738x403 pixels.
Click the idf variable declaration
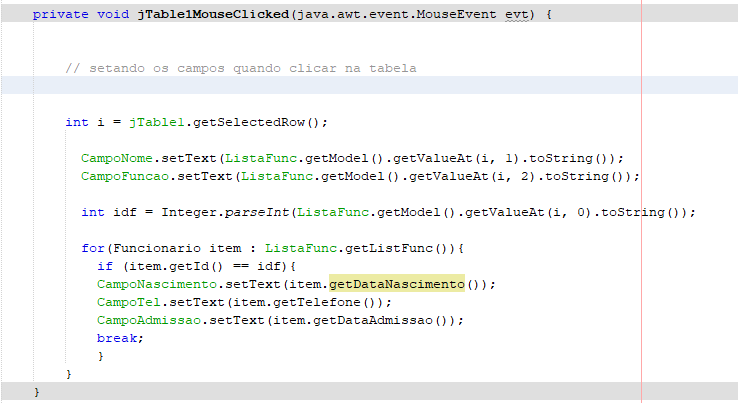point(125,212)
